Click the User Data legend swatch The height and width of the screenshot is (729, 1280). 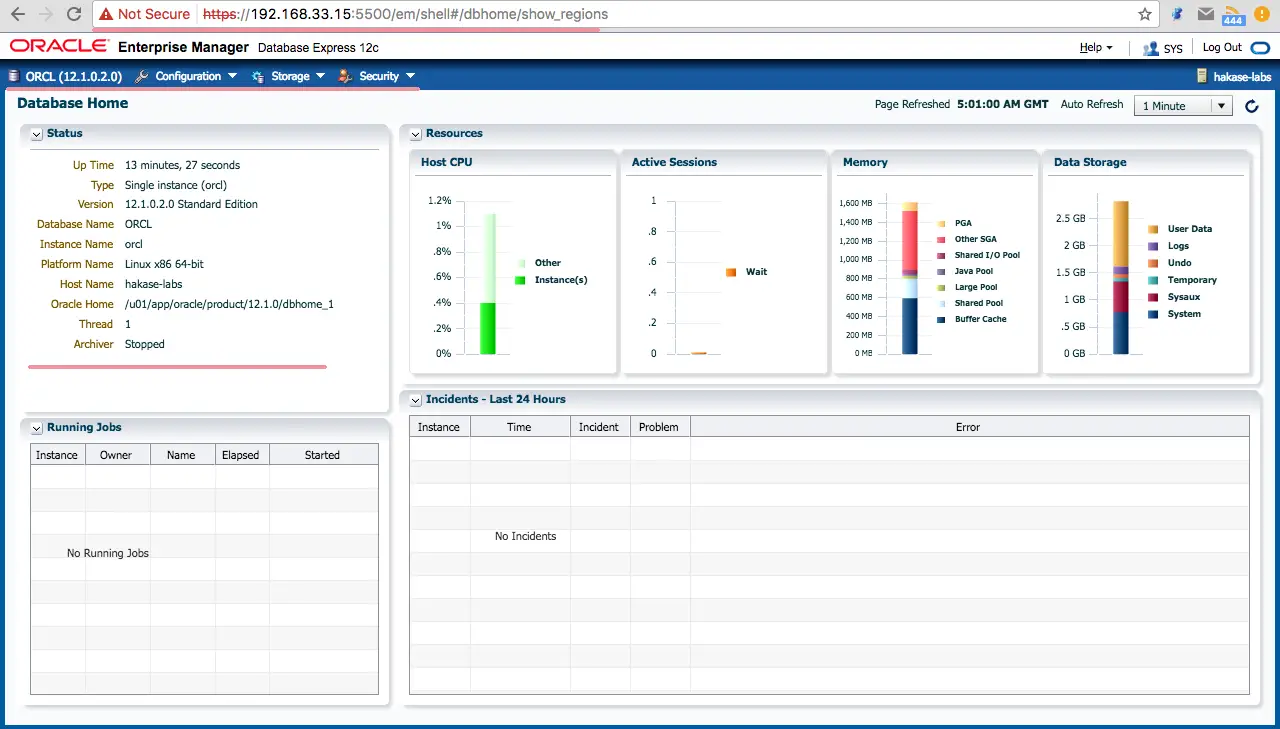(1154, 229)
